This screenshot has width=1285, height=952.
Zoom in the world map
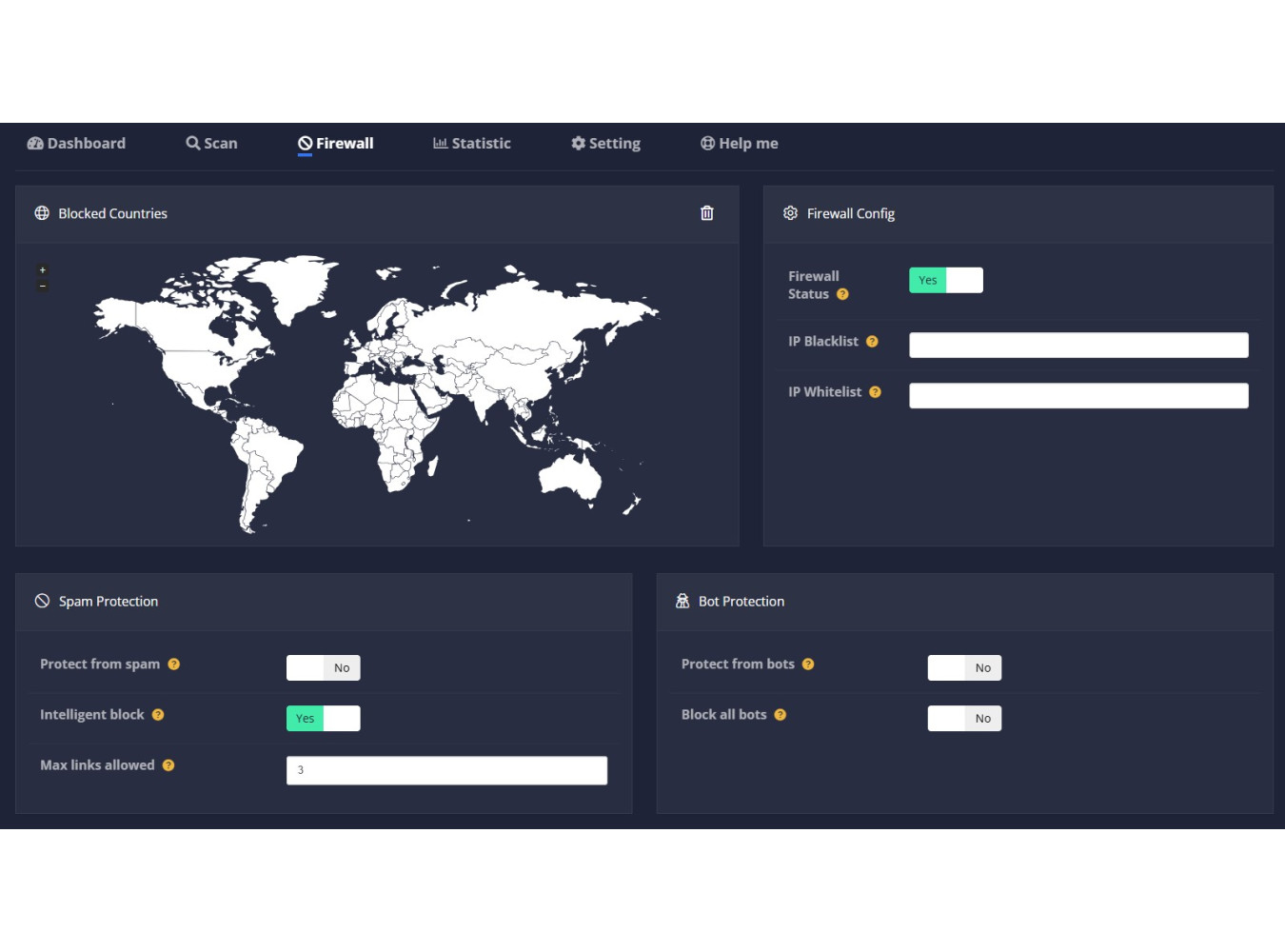[x=42, y=270]
